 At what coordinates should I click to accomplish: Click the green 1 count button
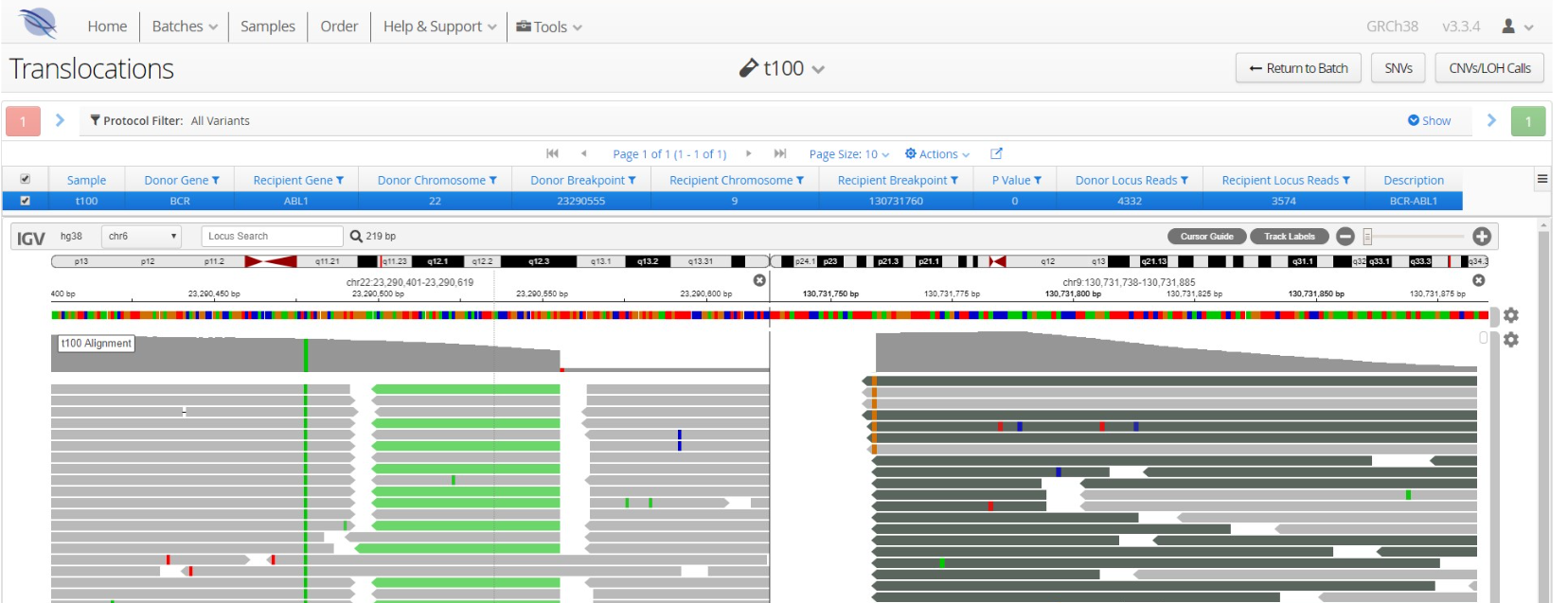(1528, 121)
